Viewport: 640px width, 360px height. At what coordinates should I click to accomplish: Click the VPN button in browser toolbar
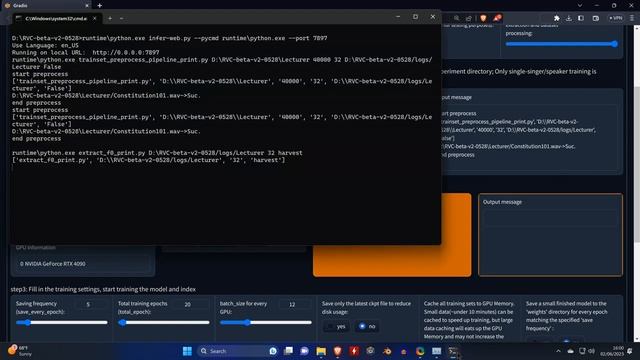point(616,18)
